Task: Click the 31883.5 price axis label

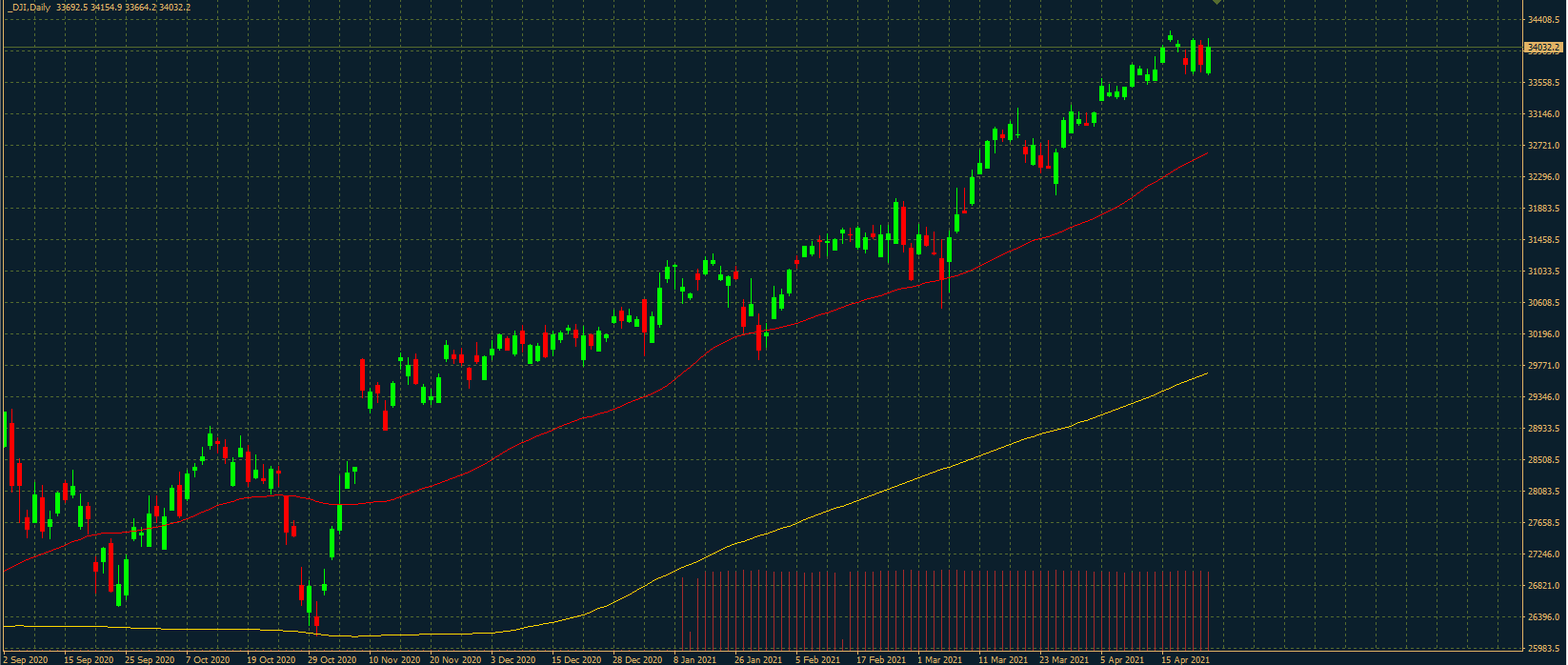Action: [x=1544, y=209]
